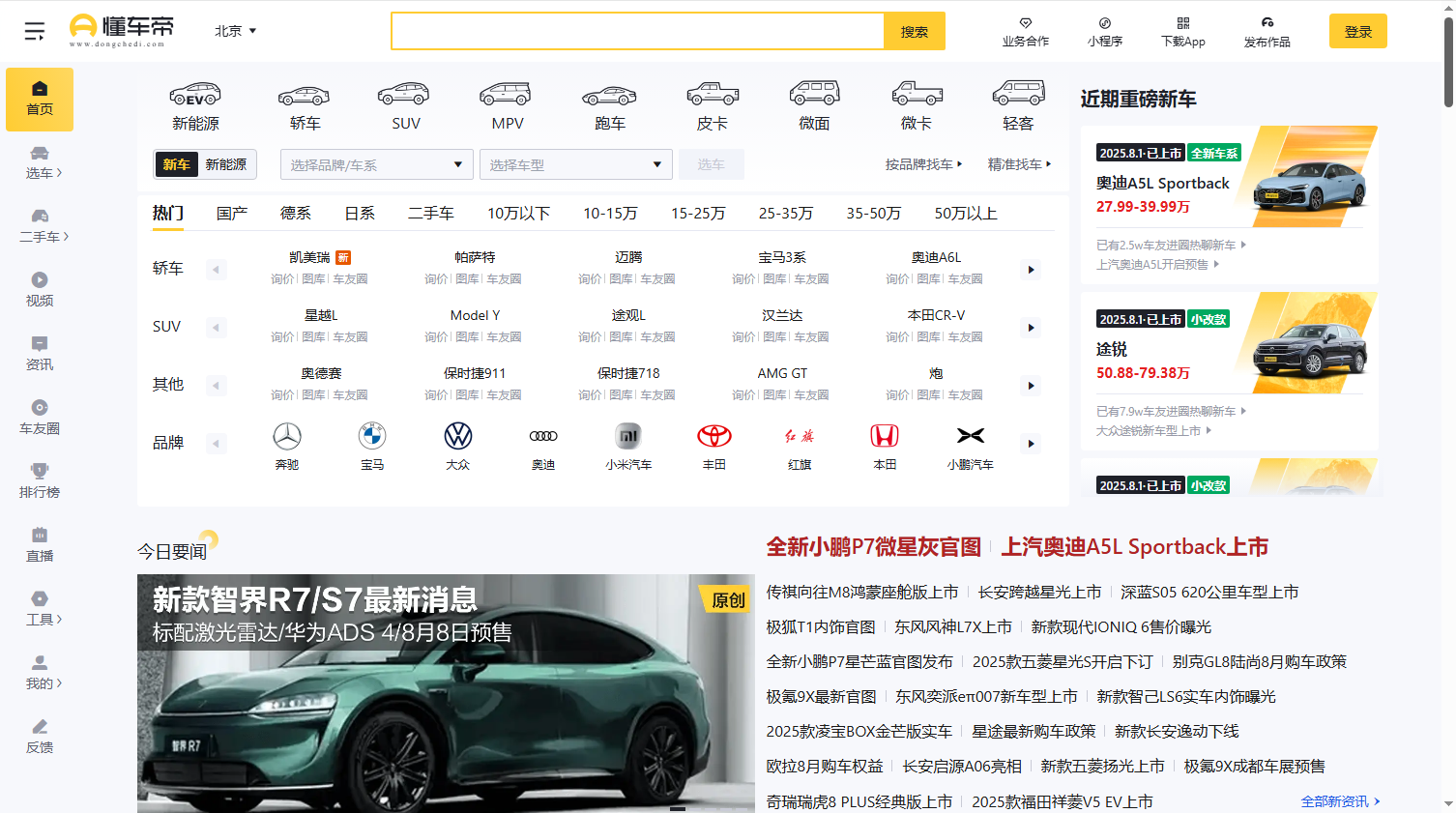
Task: Click the 大众 brand logo
Action: point(458,436)
